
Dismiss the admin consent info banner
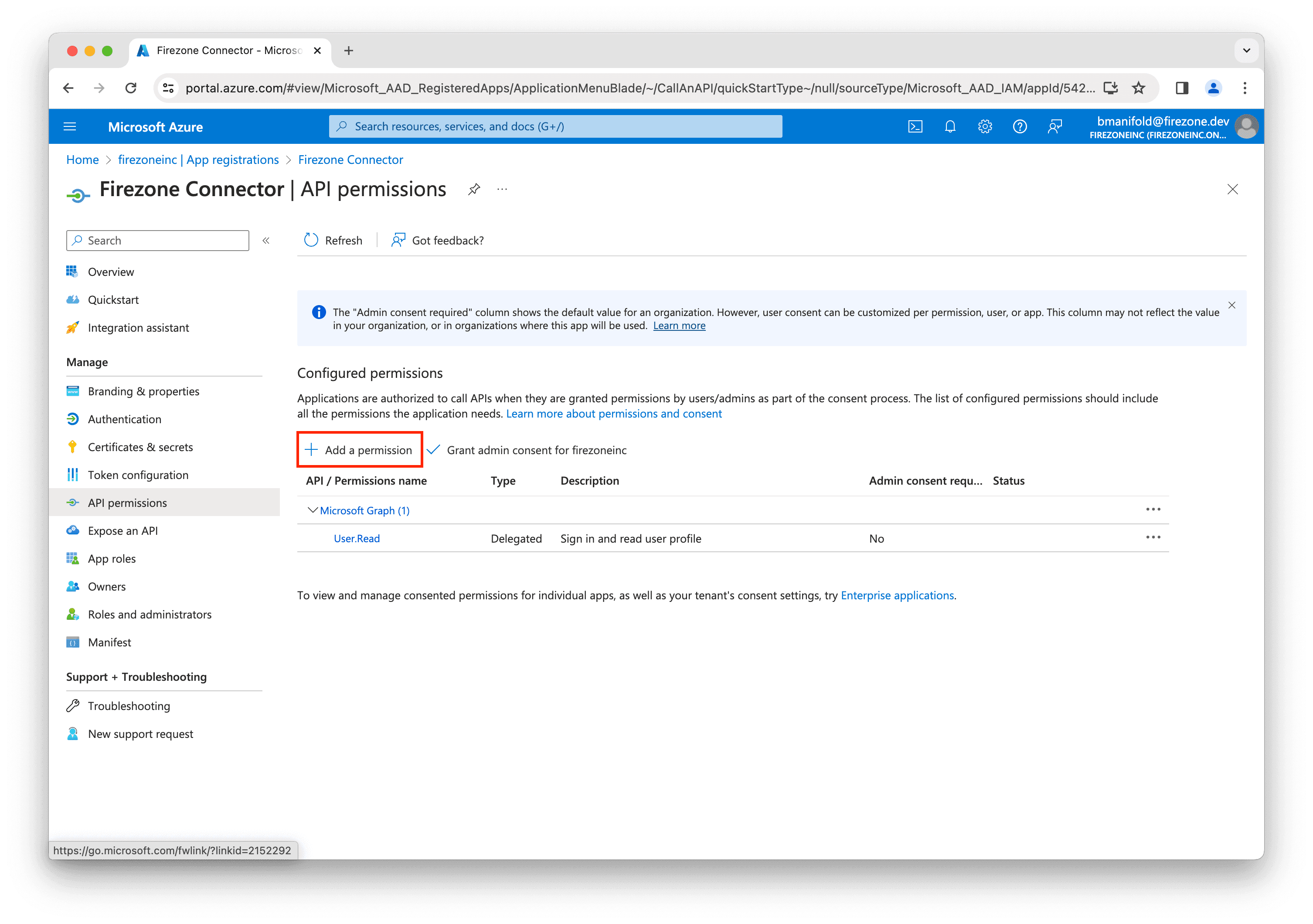pyautogui.click(x=1232, y=306)
